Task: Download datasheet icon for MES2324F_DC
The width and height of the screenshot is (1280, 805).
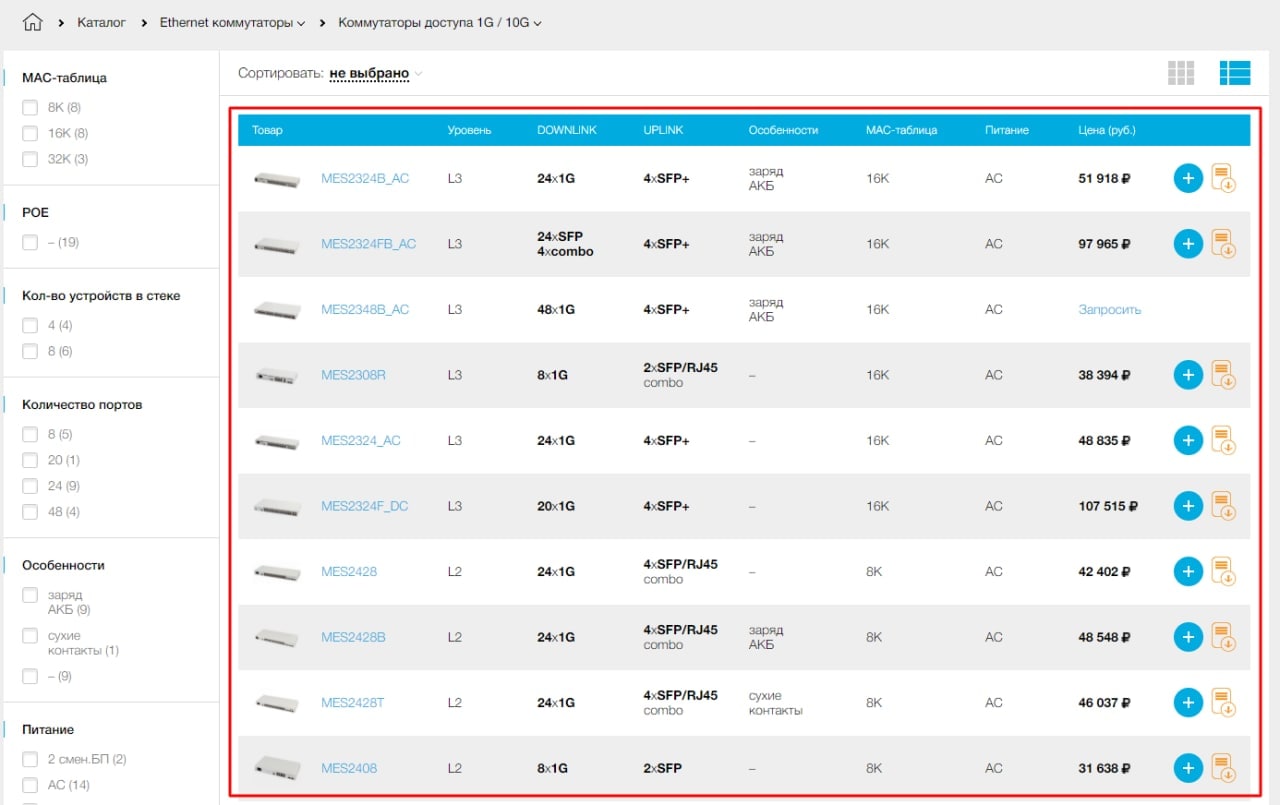Action: click(x=1224, y=506)
